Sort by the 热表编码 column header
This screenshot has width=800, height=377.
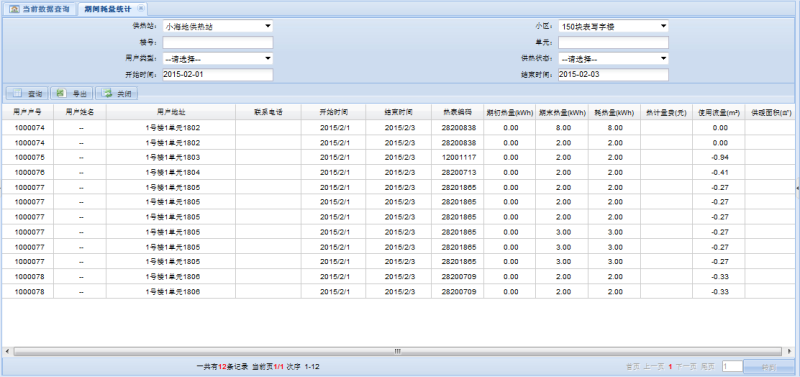point(458,112)
